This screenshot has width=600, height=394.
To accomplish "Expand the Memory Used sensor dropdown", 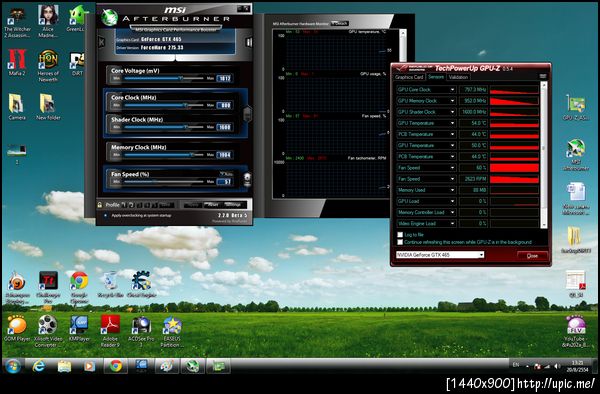I will point(452,190).
